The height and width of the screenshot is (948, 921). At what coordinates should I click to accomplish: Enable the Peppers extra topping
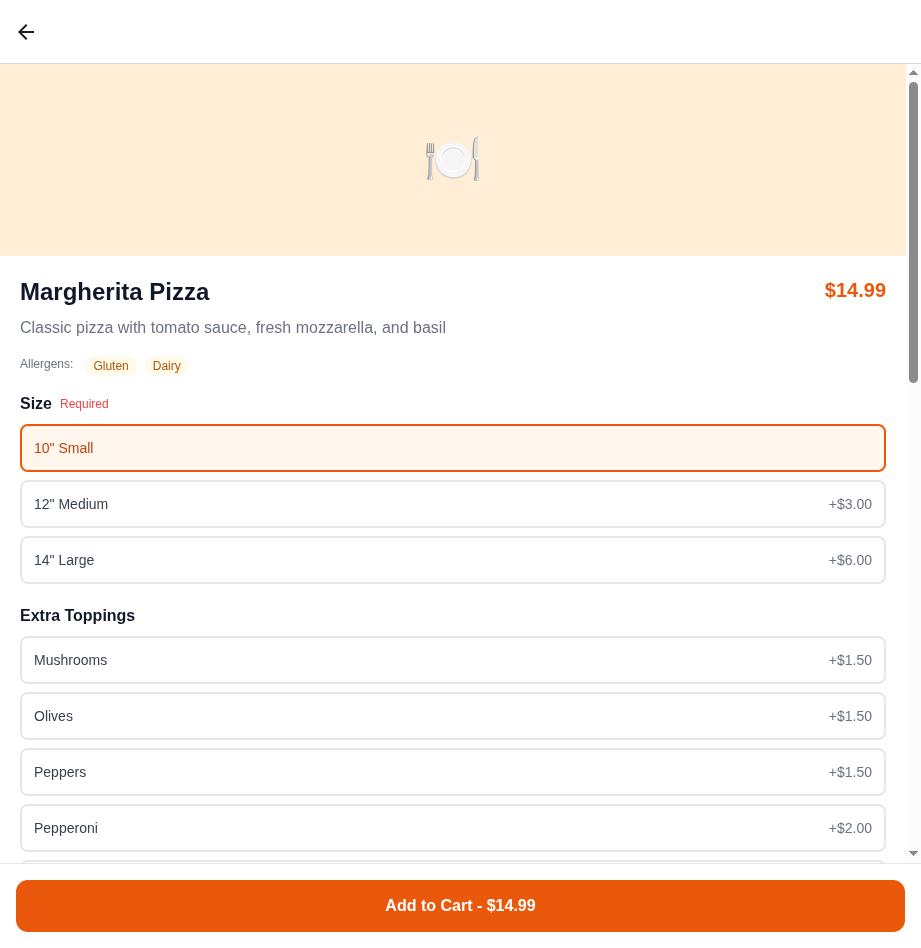click(x=452, y=772)
